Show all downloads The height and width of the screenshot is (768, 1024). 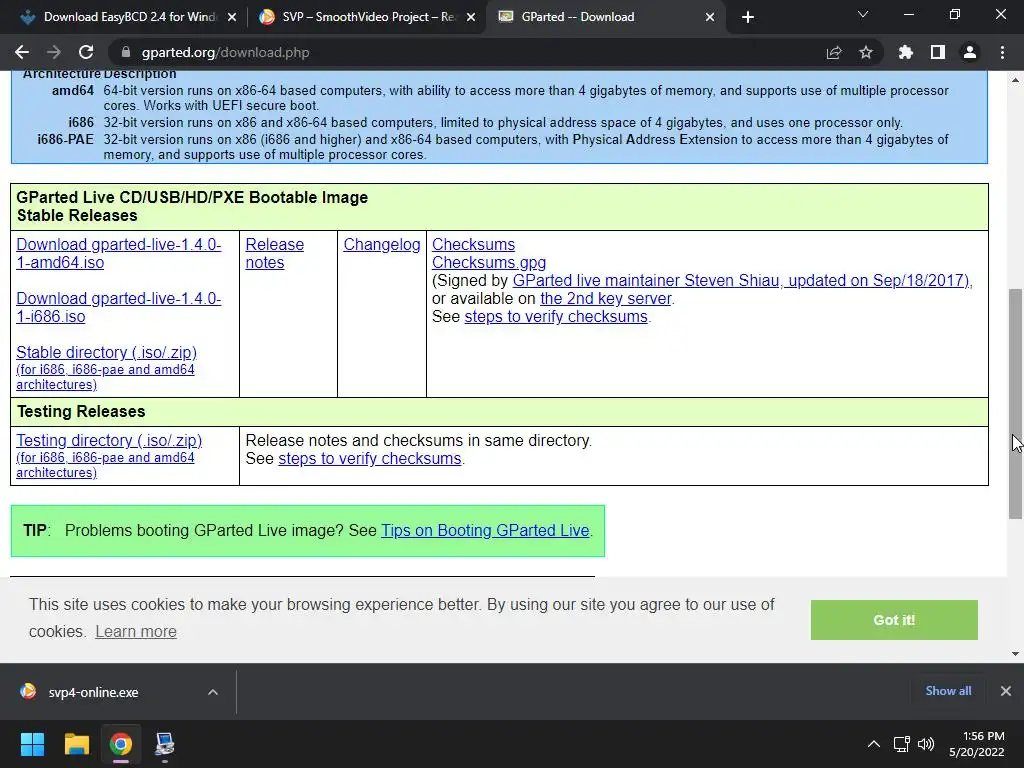(x=948, y=691)
